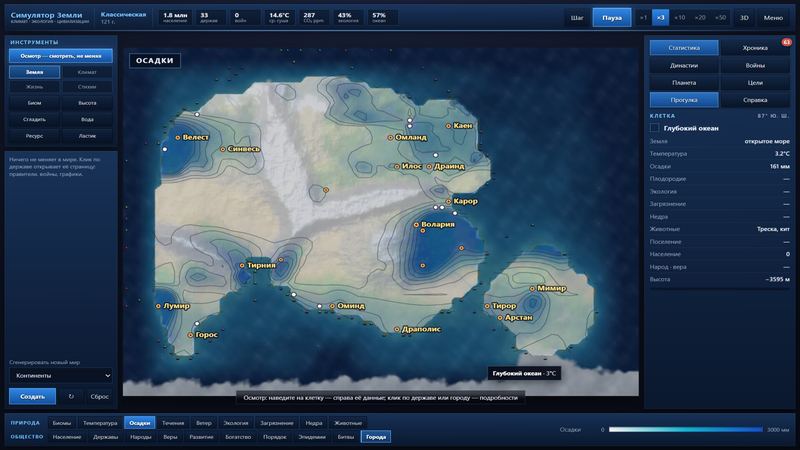
Task: Select the Драинд city marker
Action: tap(430, 166)
